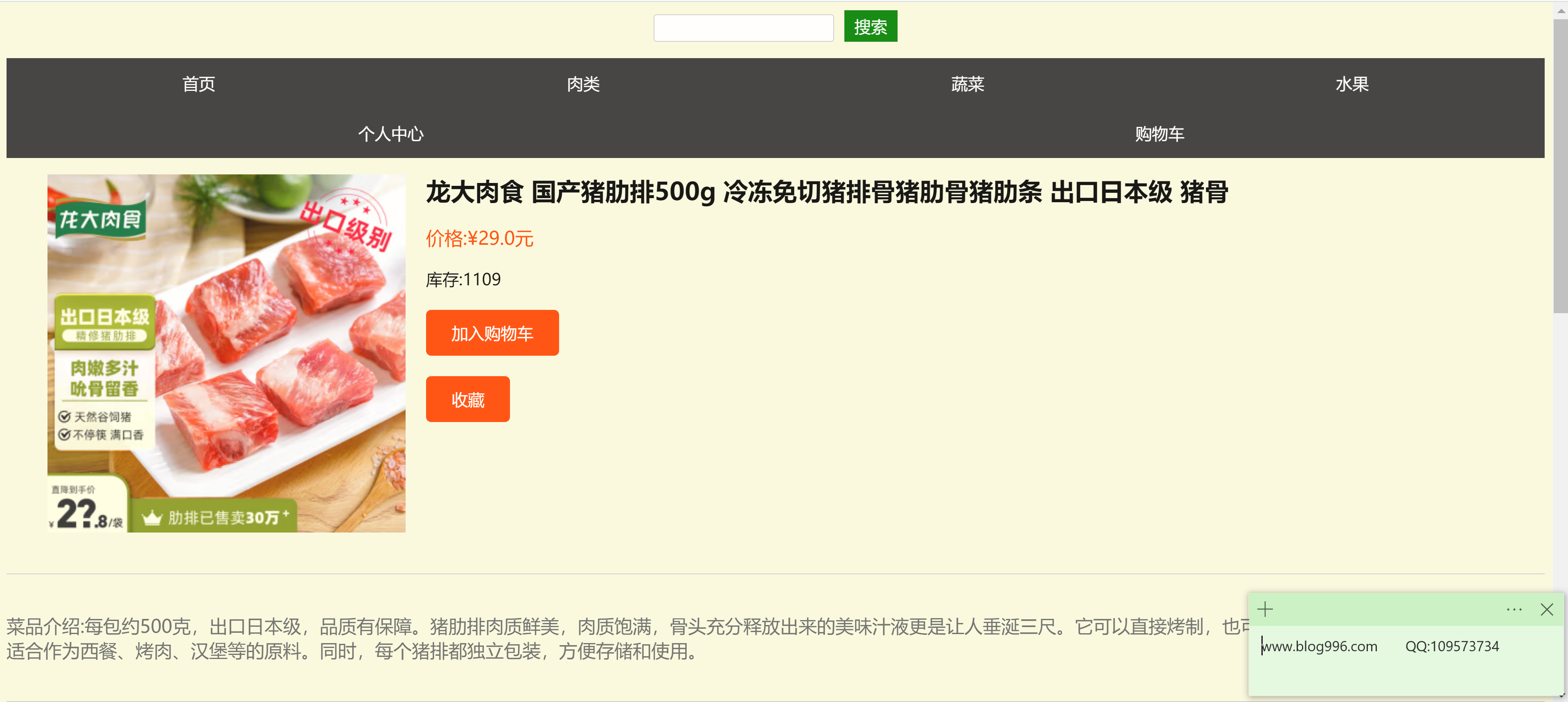
Task: Click the 收藏 button
Action: [467, 400]
